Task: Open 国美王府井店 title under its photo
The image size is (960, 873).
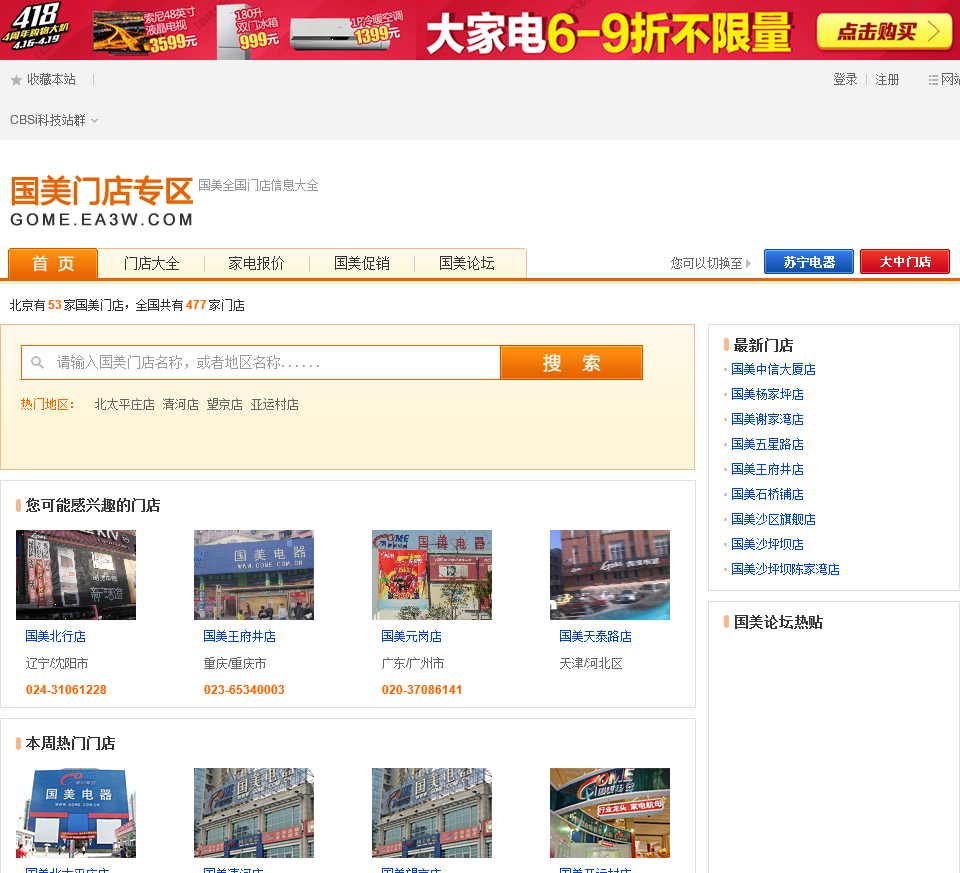Action: (x=239, y=637)
